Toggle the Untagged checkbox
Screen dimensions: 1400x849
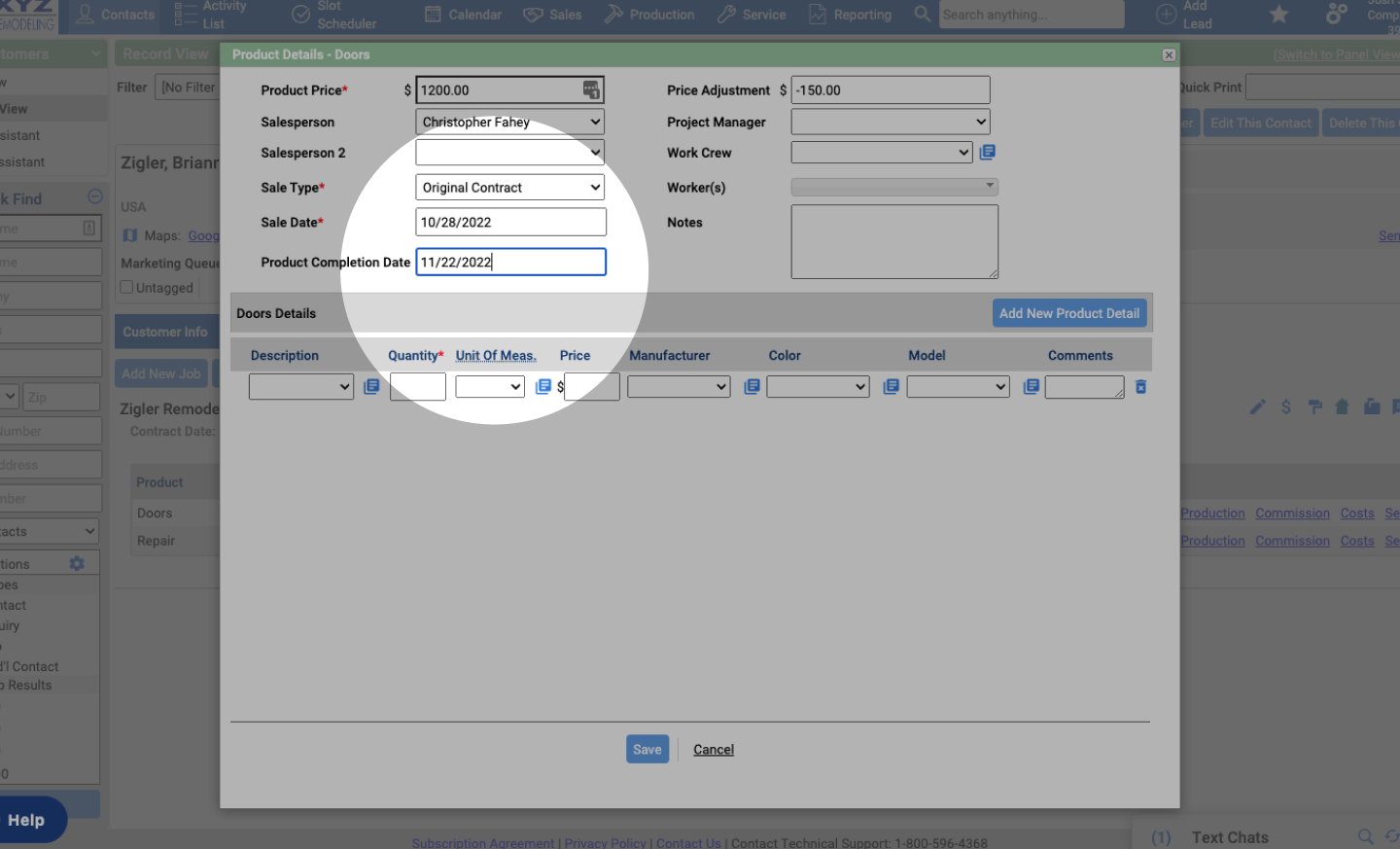pyautogui.click(x=126, y=287)
